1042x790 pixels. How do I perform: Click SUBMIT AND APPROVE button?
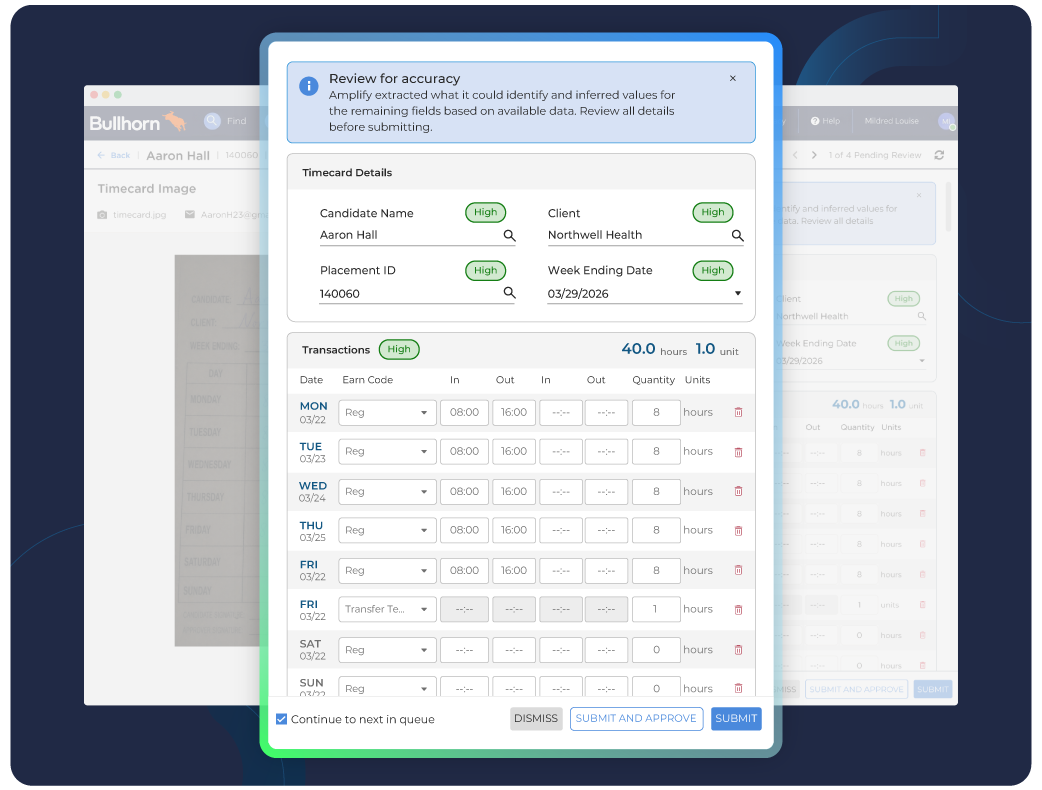pos(636,718)
